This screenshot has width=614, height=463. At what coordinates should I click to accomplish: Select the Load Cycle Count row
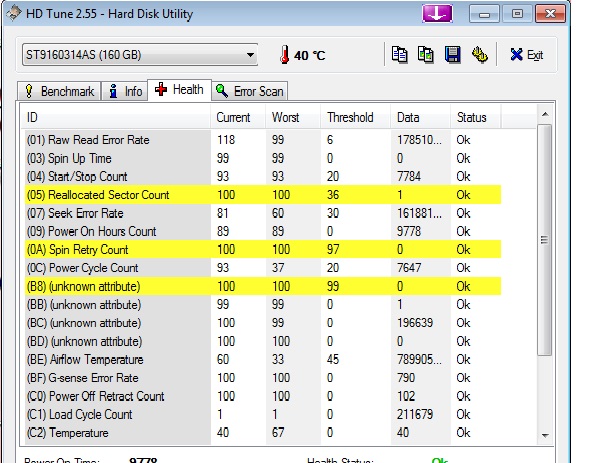click(x=80, y=414)
